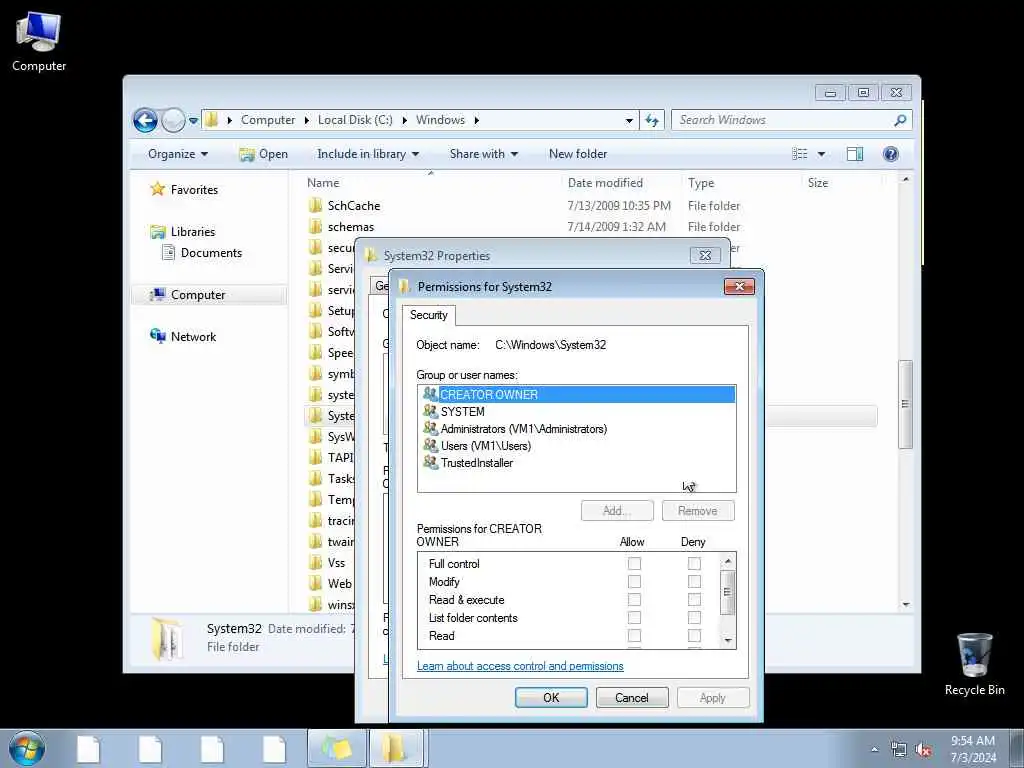
Task: Toggle the preview pane icon
Action: [x=855, y=154]
